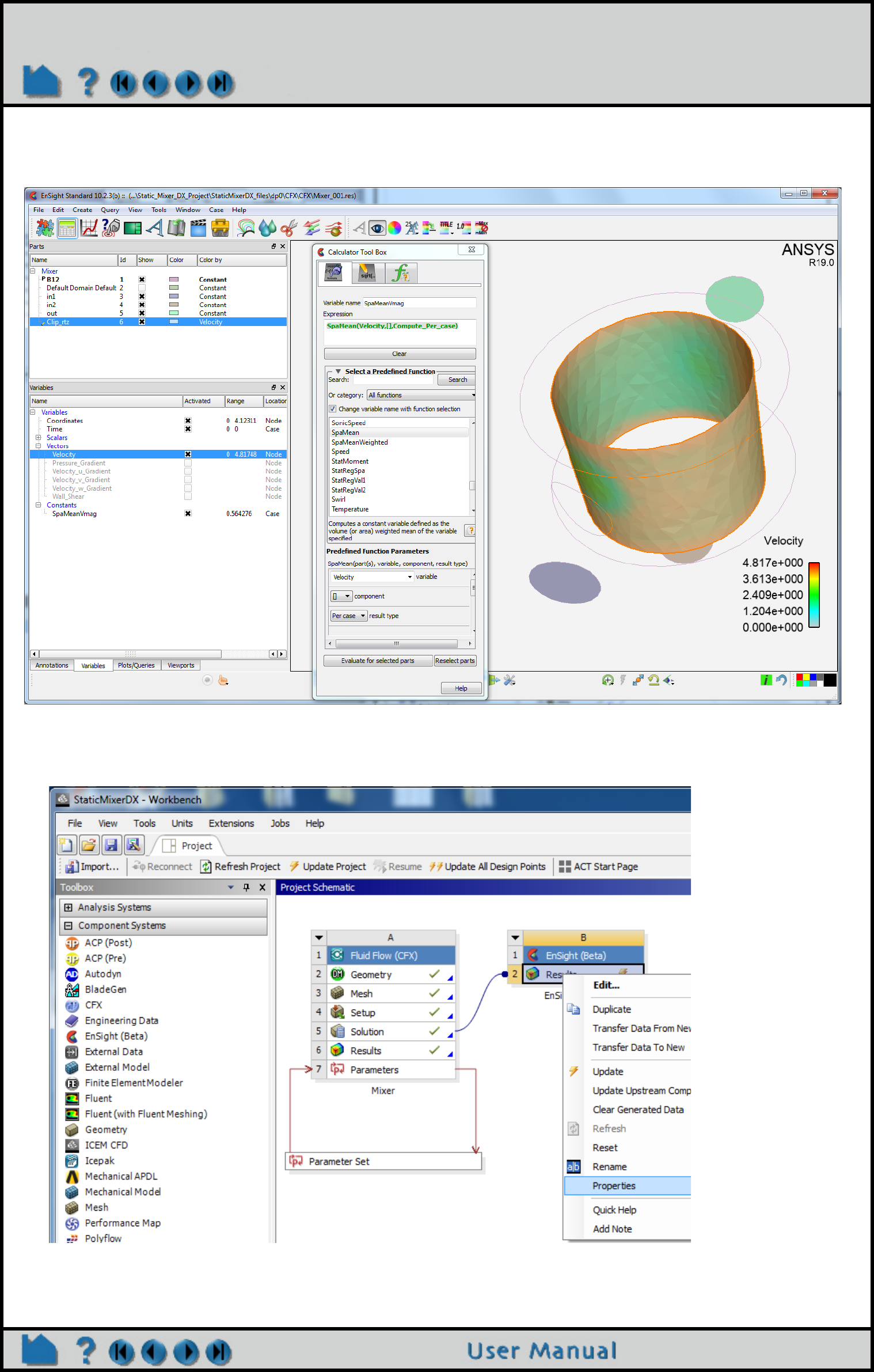Click the New project icon in Workbench toolbar

67,845
